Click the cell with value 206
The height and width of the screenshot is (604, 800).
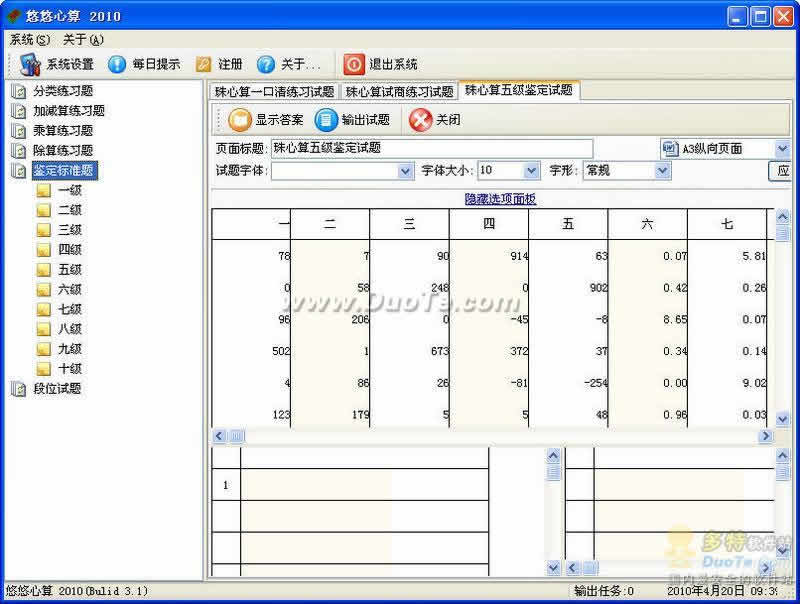(330, 320)
